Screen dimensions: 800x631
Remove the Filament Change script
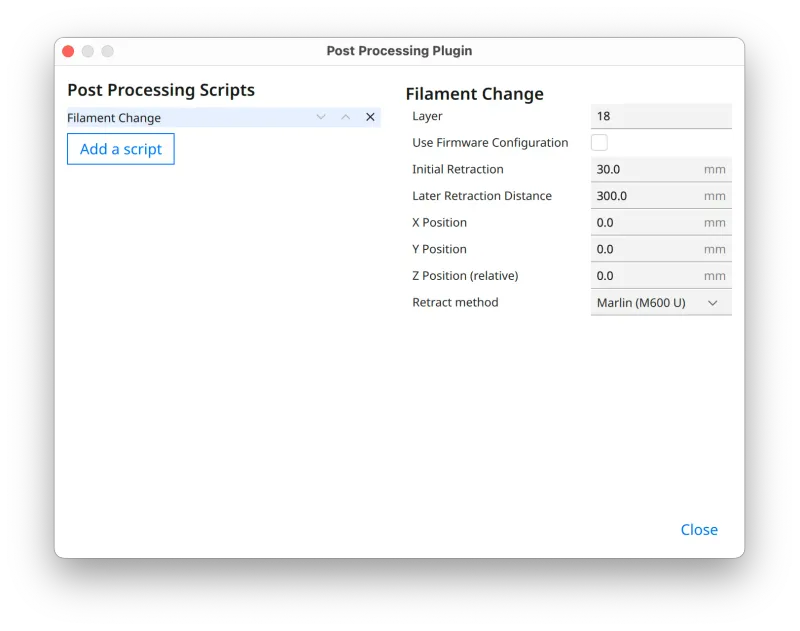(370, 117)
